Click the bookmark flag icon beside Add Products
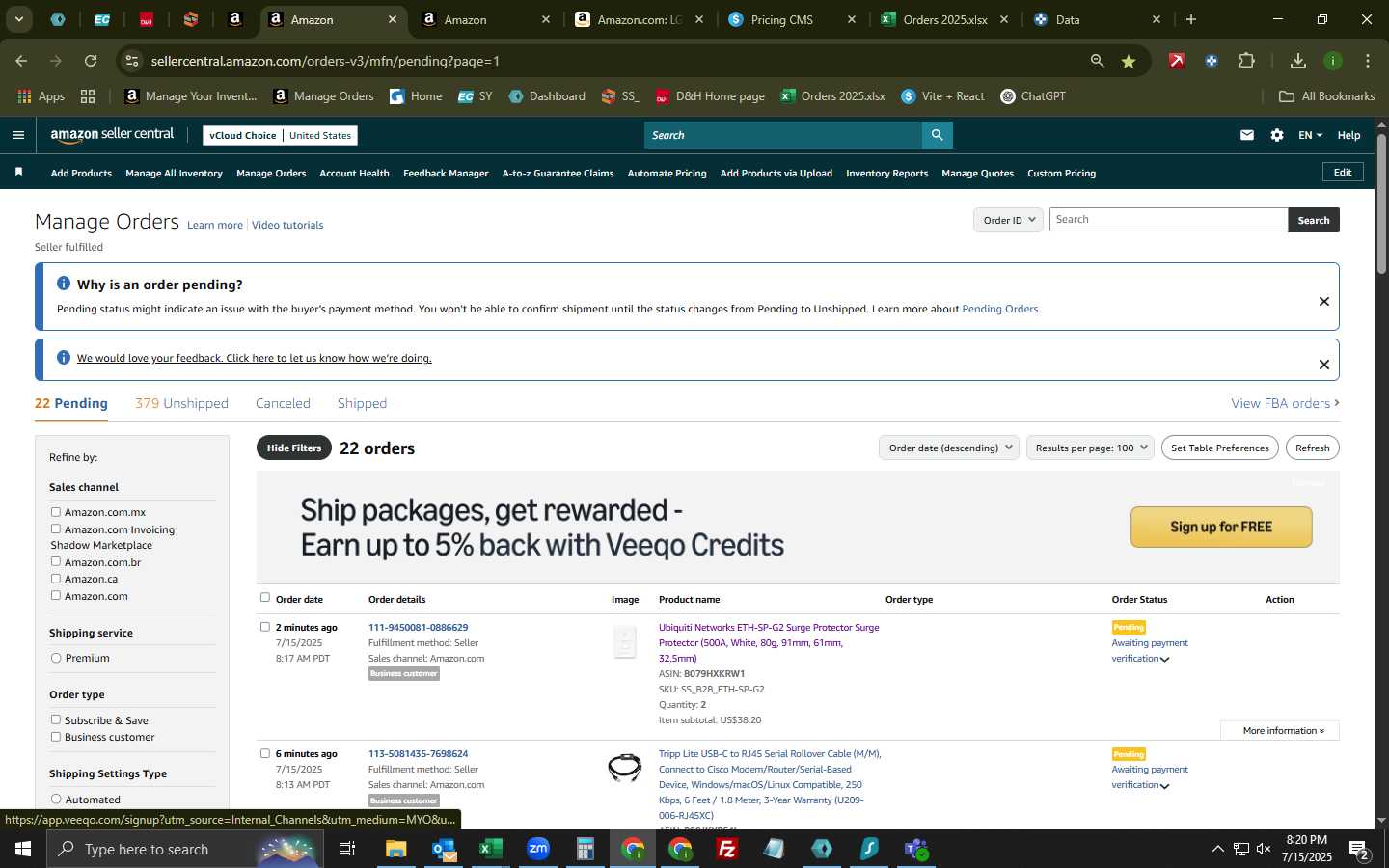1389x868 pixels. pyautogui.click(x=18, y=172)
